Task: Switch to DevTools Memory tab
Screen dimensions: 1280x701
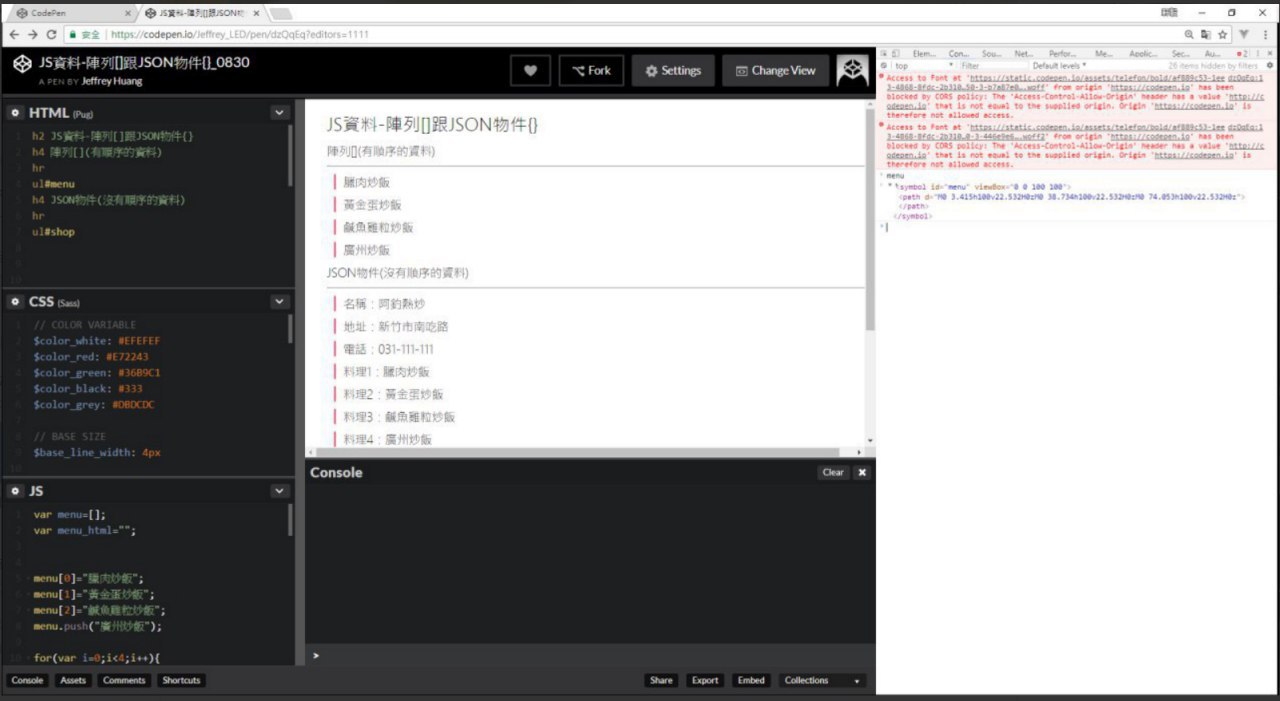Action: [1104, 53]
